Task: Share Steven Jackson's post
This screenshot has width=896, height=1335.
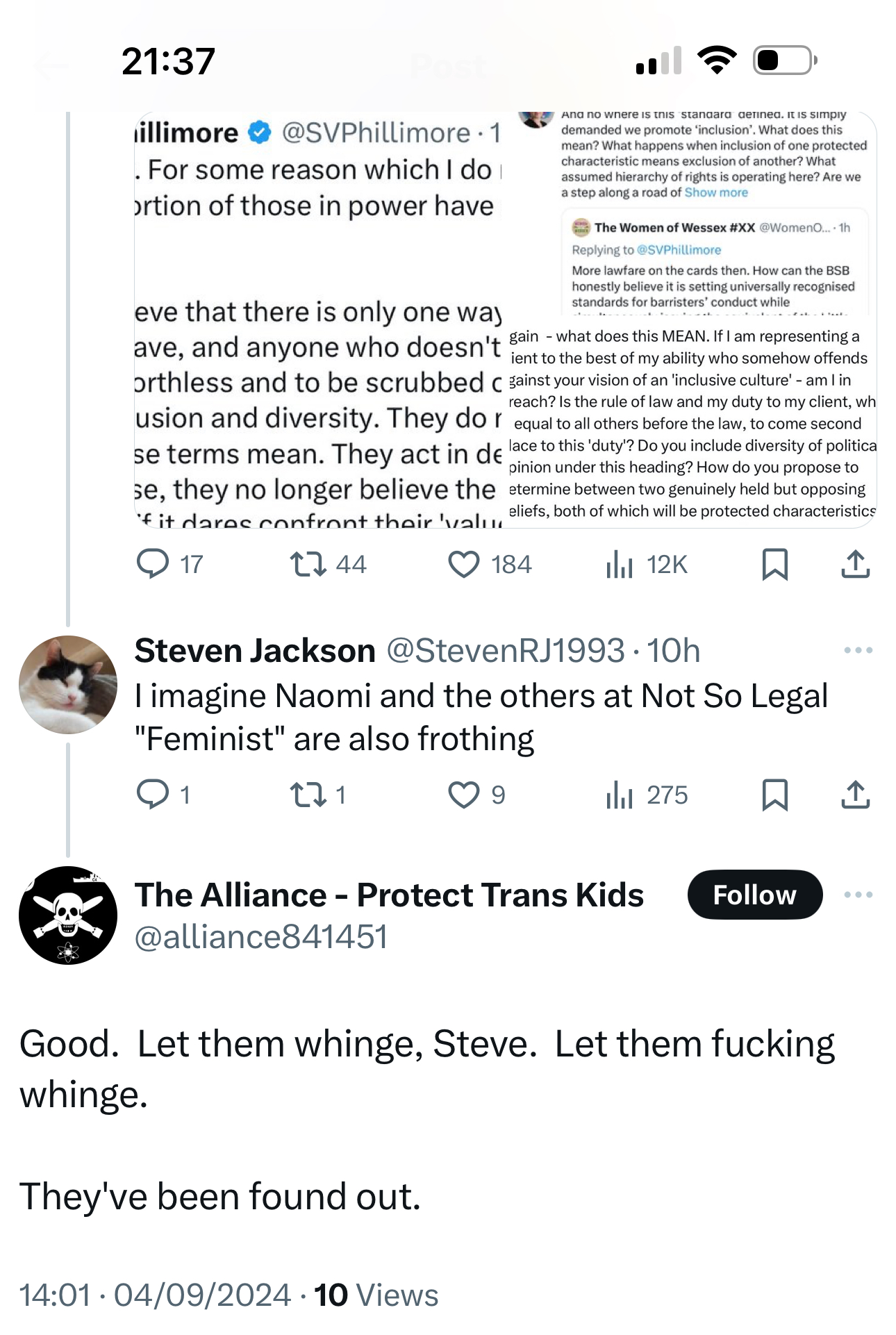Action: coord(855,795)
